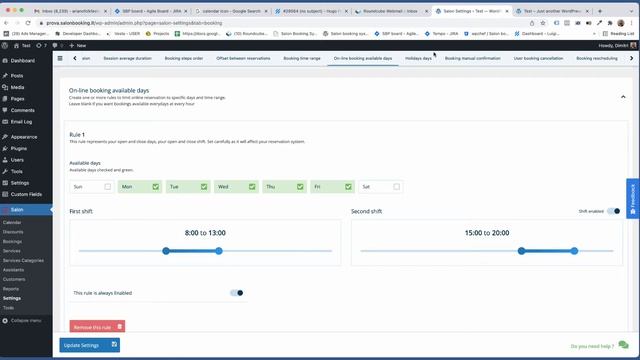
Task: Click the first shift end handle at 13:00
Action: pyautogui.click(x=219, y=251)
